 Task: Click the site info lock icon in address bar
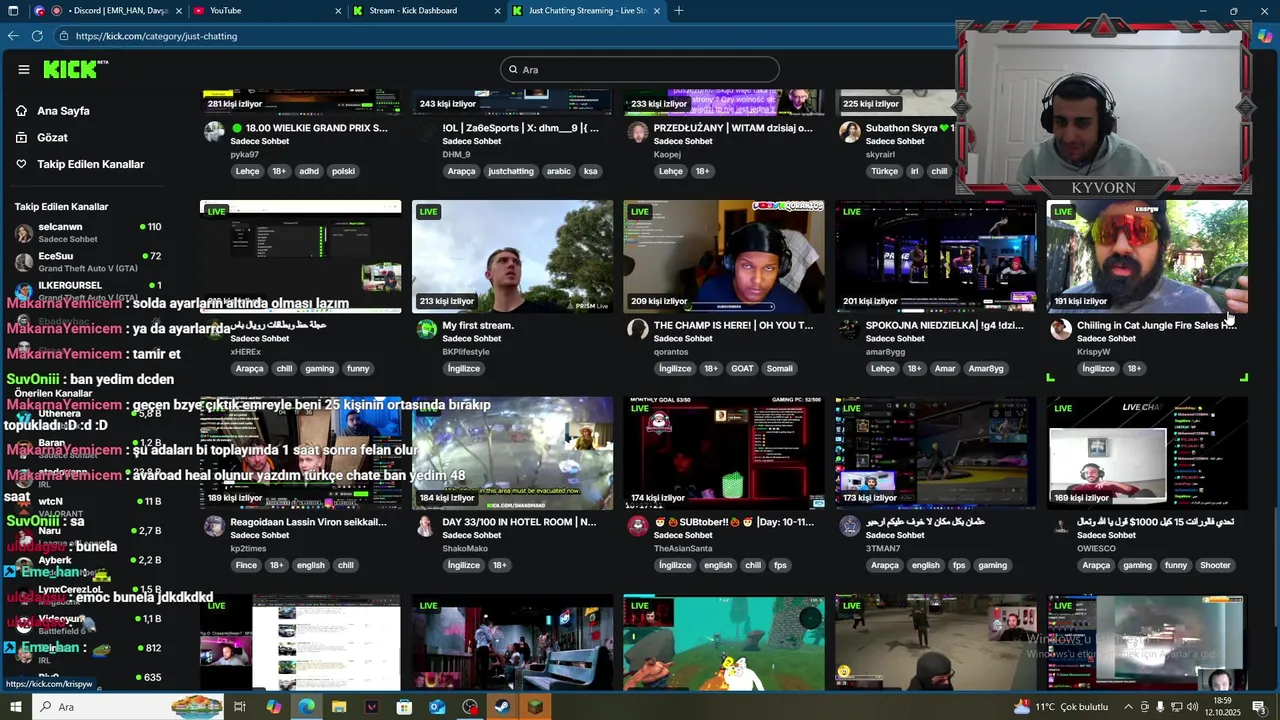(x=64, y=36)
